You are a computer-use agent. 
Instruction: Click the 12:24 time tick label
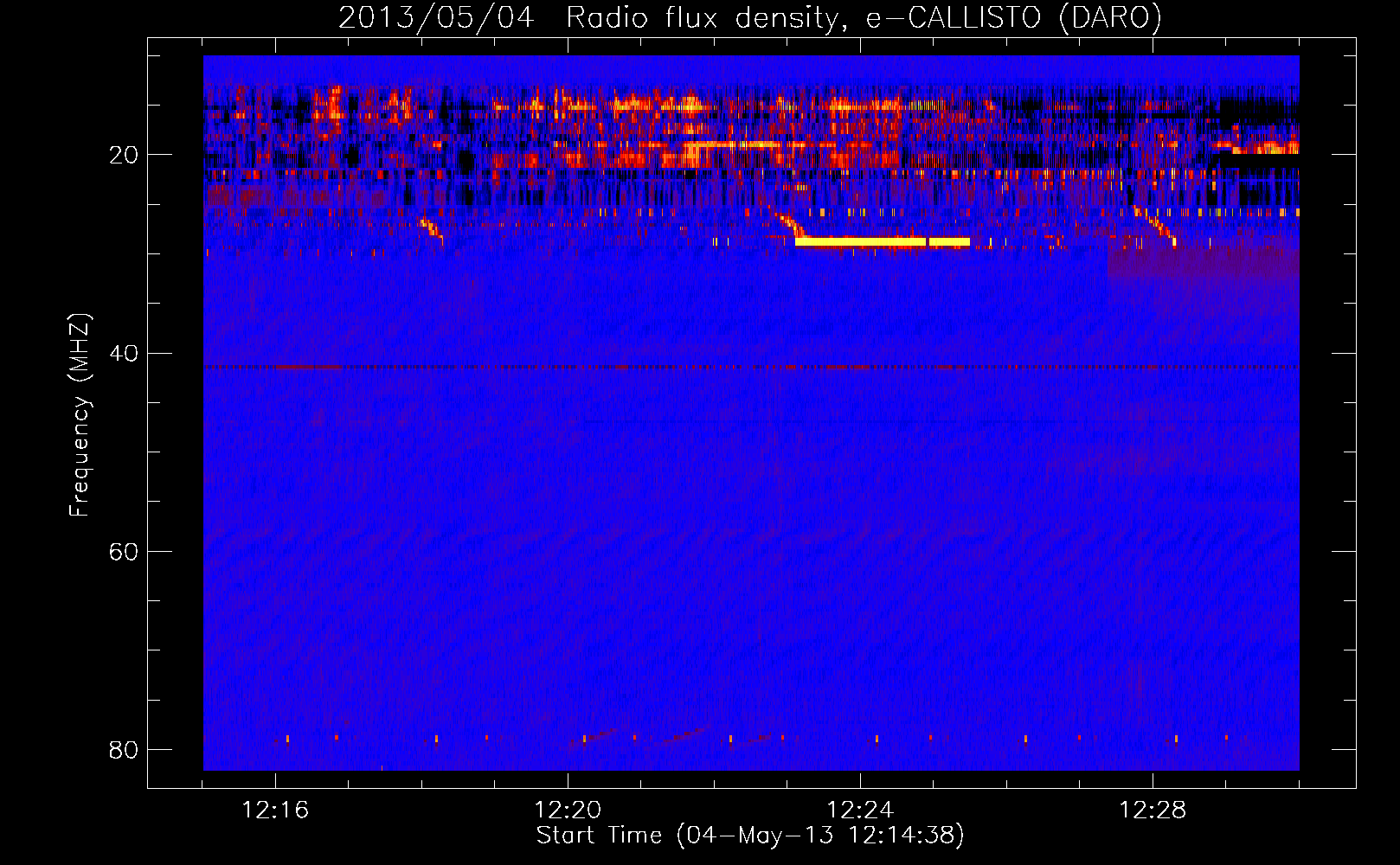tap(860, 810)
